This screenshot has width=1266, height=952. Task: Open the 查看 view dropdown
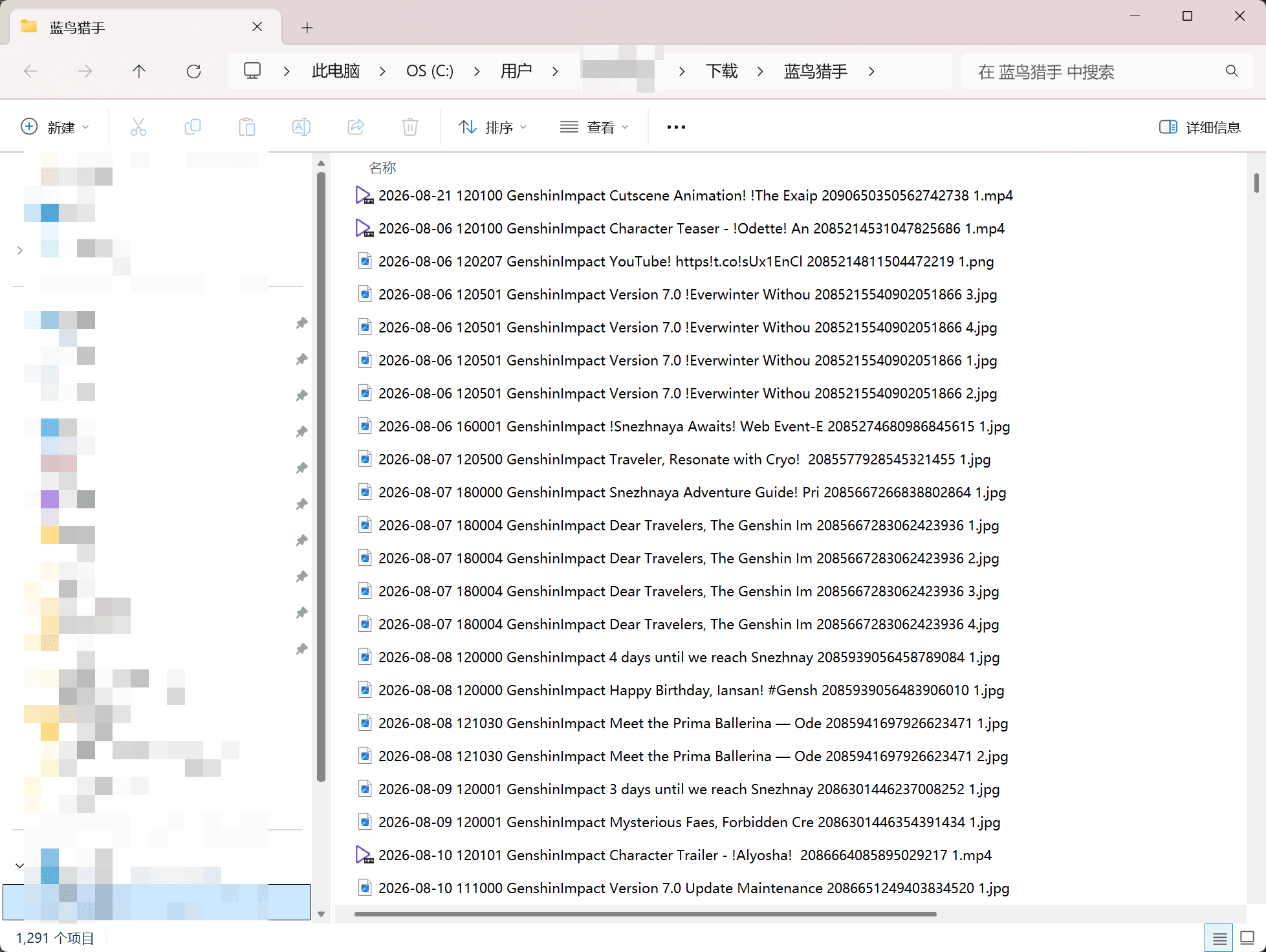(595, 127)
